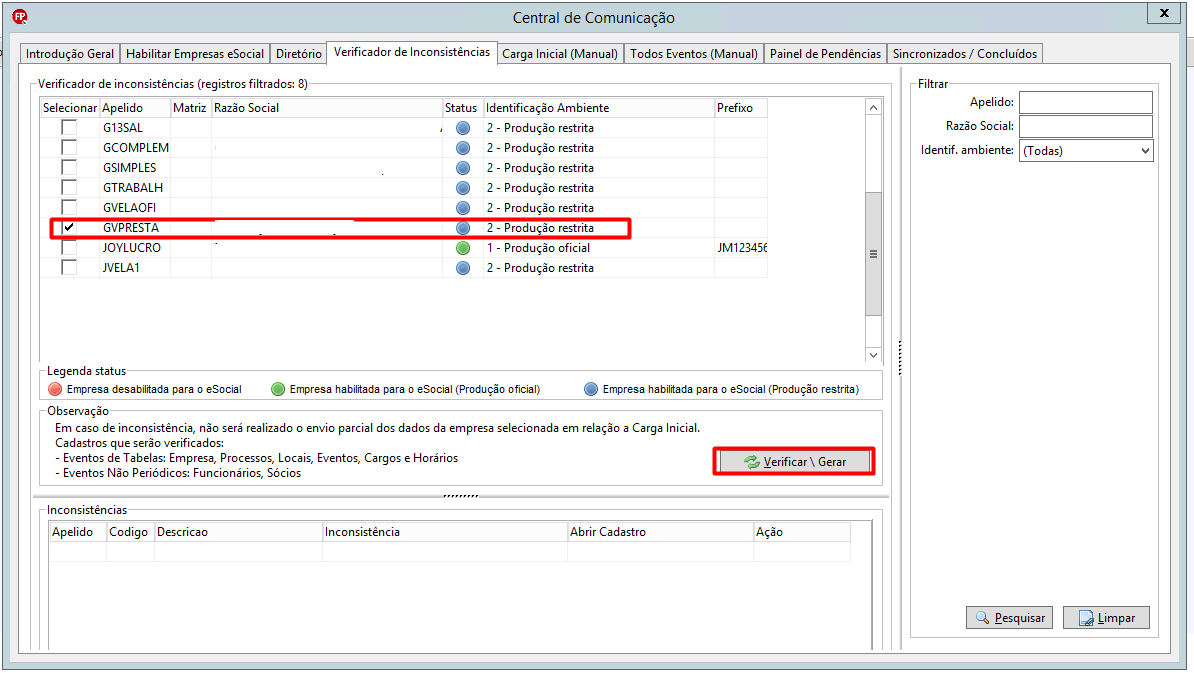The image size is (1194, 673).
Task: Click the Matriz column header
Action: (x=190, y=108)
